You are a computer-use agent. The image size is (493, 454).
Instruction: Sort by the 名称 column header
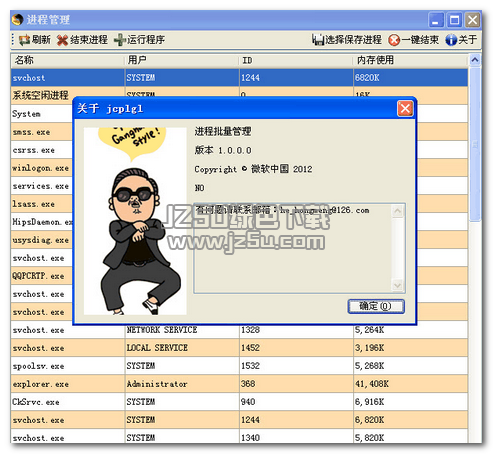[68, 60]
